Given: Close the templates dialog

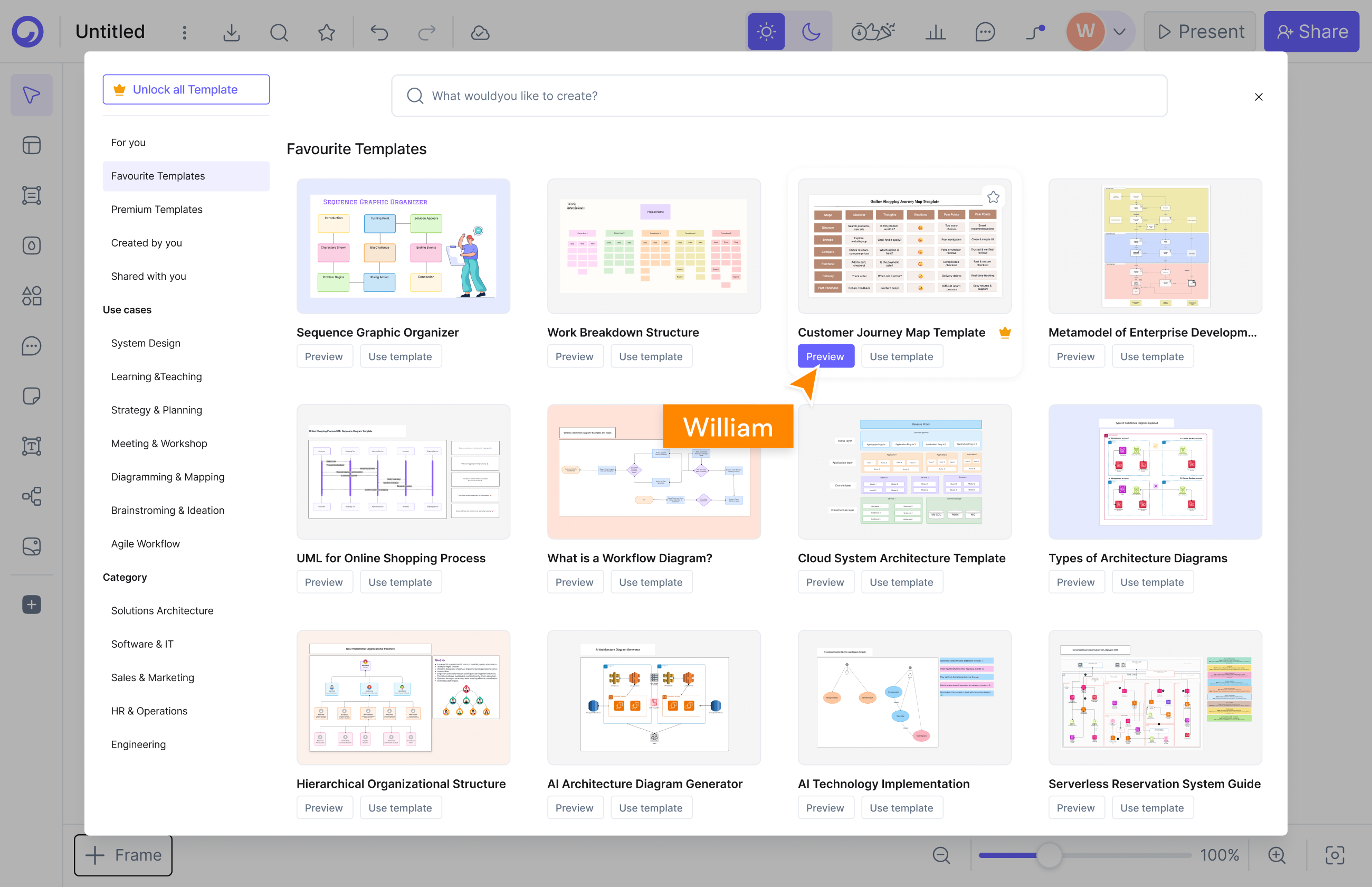Looking at the screenshot, I should pyautogui.click(x=1259, y=97).
